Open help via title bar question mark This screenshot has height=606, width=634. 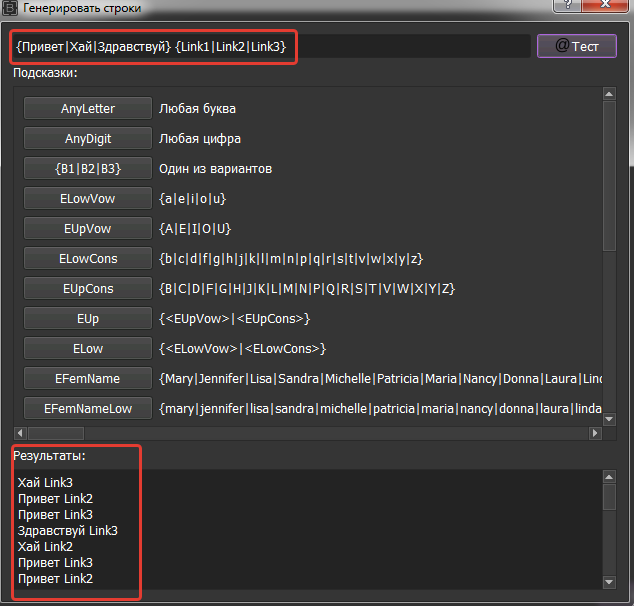(x=569, y=7)
